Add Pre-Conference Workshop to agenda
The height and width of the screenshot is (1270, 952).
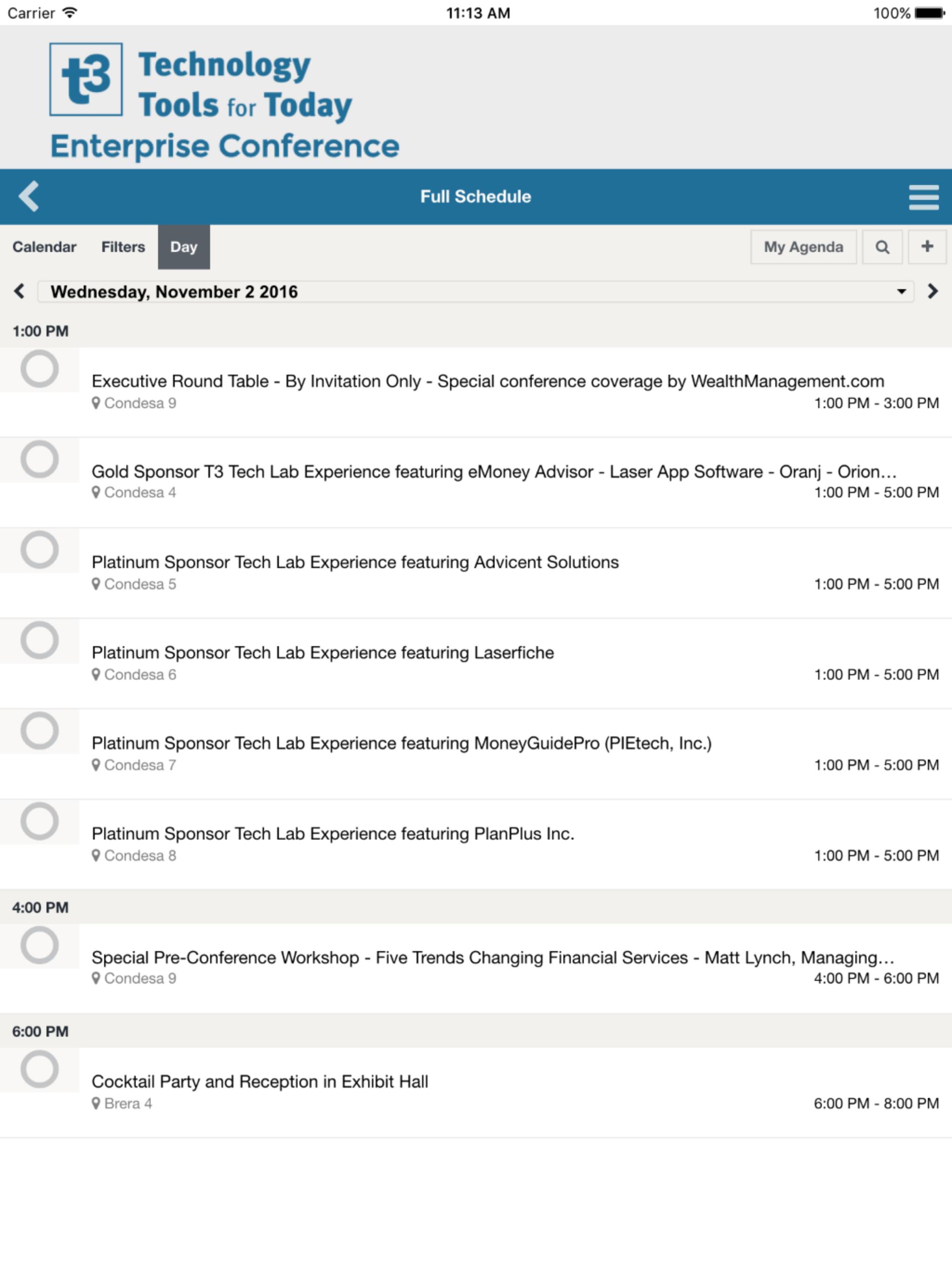click(40, 945)
